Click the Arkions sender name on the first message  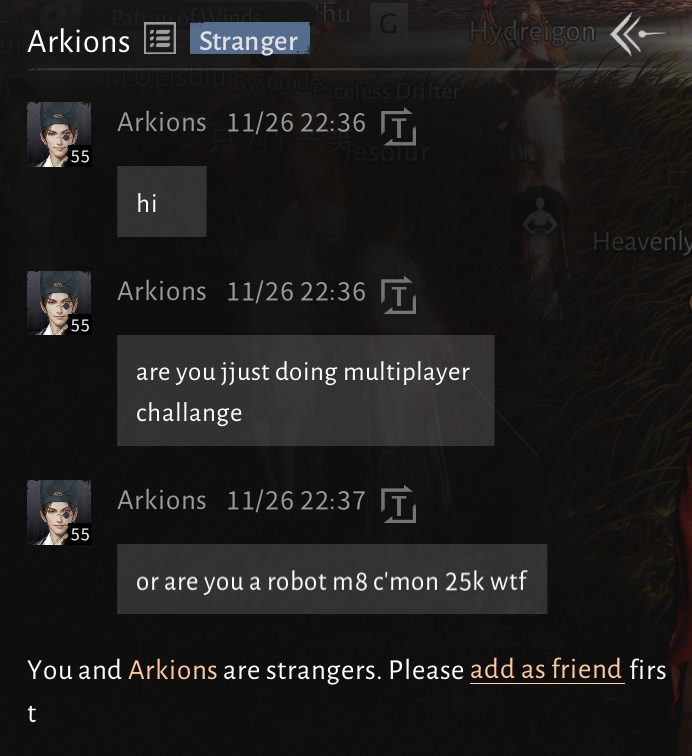pyautogui.click(x=162, y=122)
